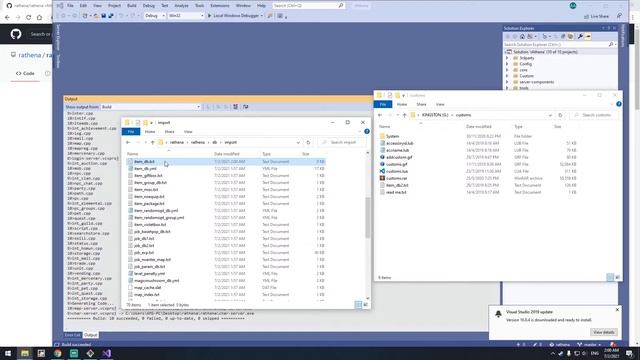The image size is (640, 360).
Task: Click the Preview Selected Items icon in Solution Explorer
Action: (588, 37)
